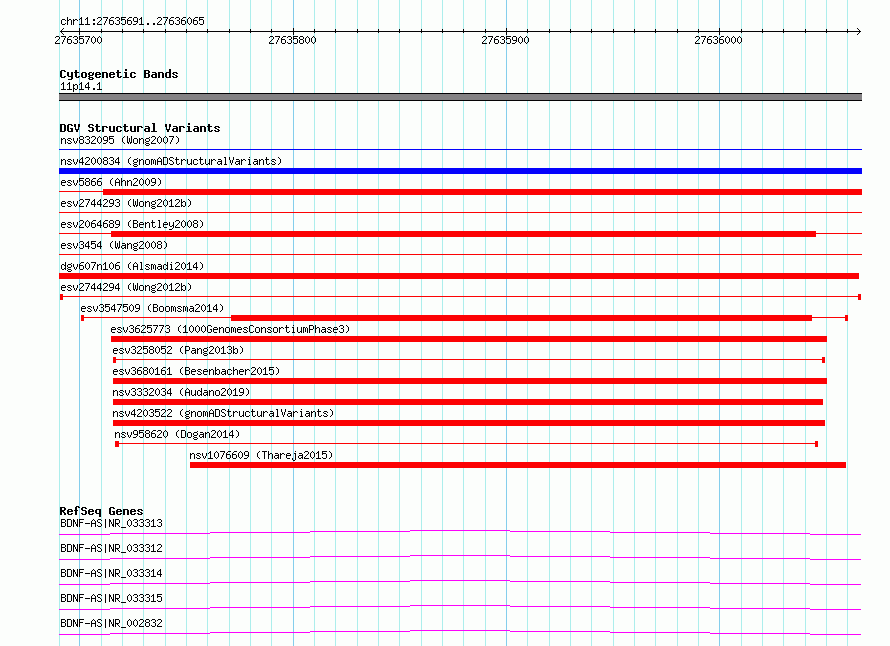Select variant nsv958620 (Dogan2014) label
The image size is (890, 646).
[177, 434]
